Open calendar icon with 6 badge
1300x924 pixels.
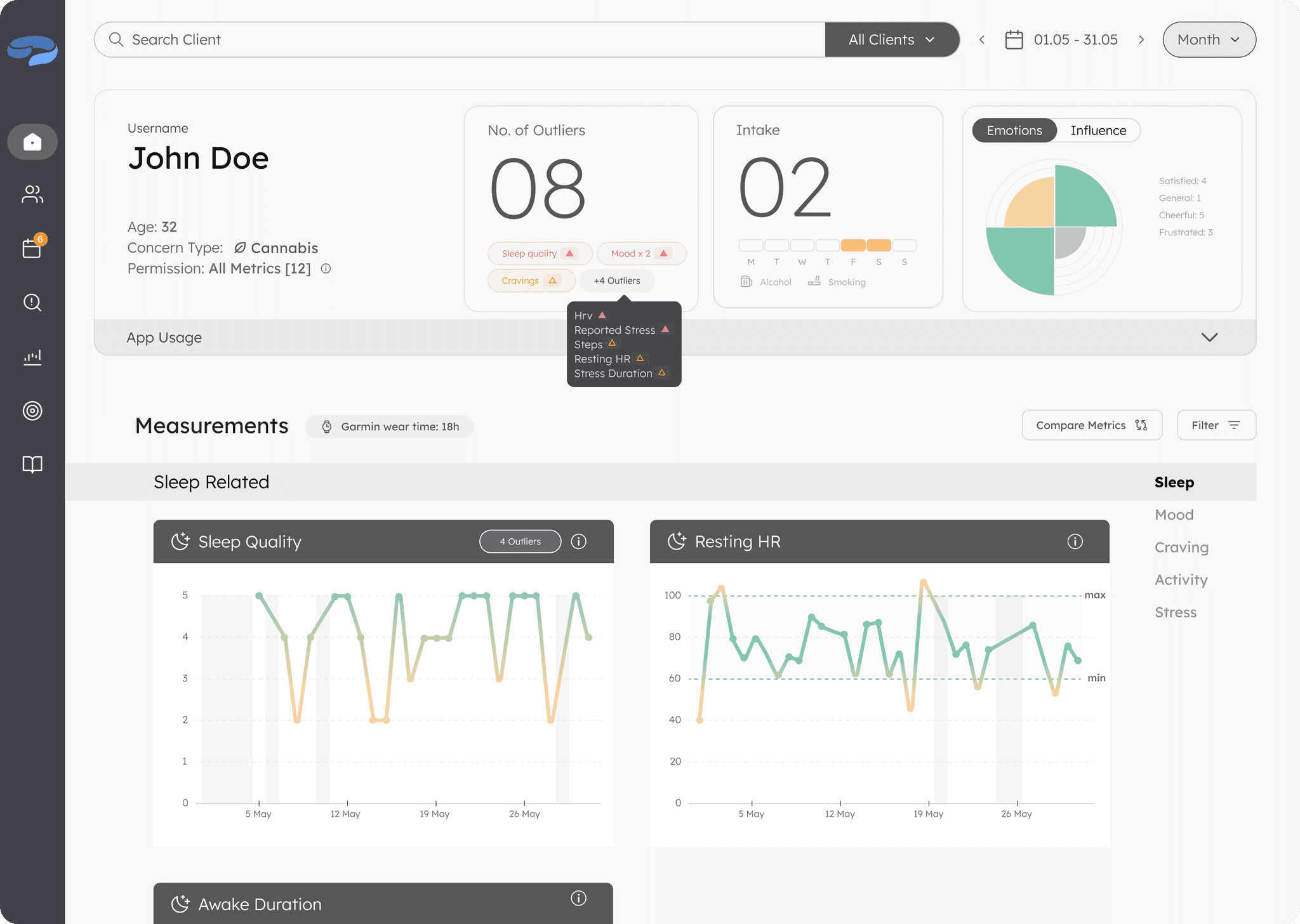(32, 248)
